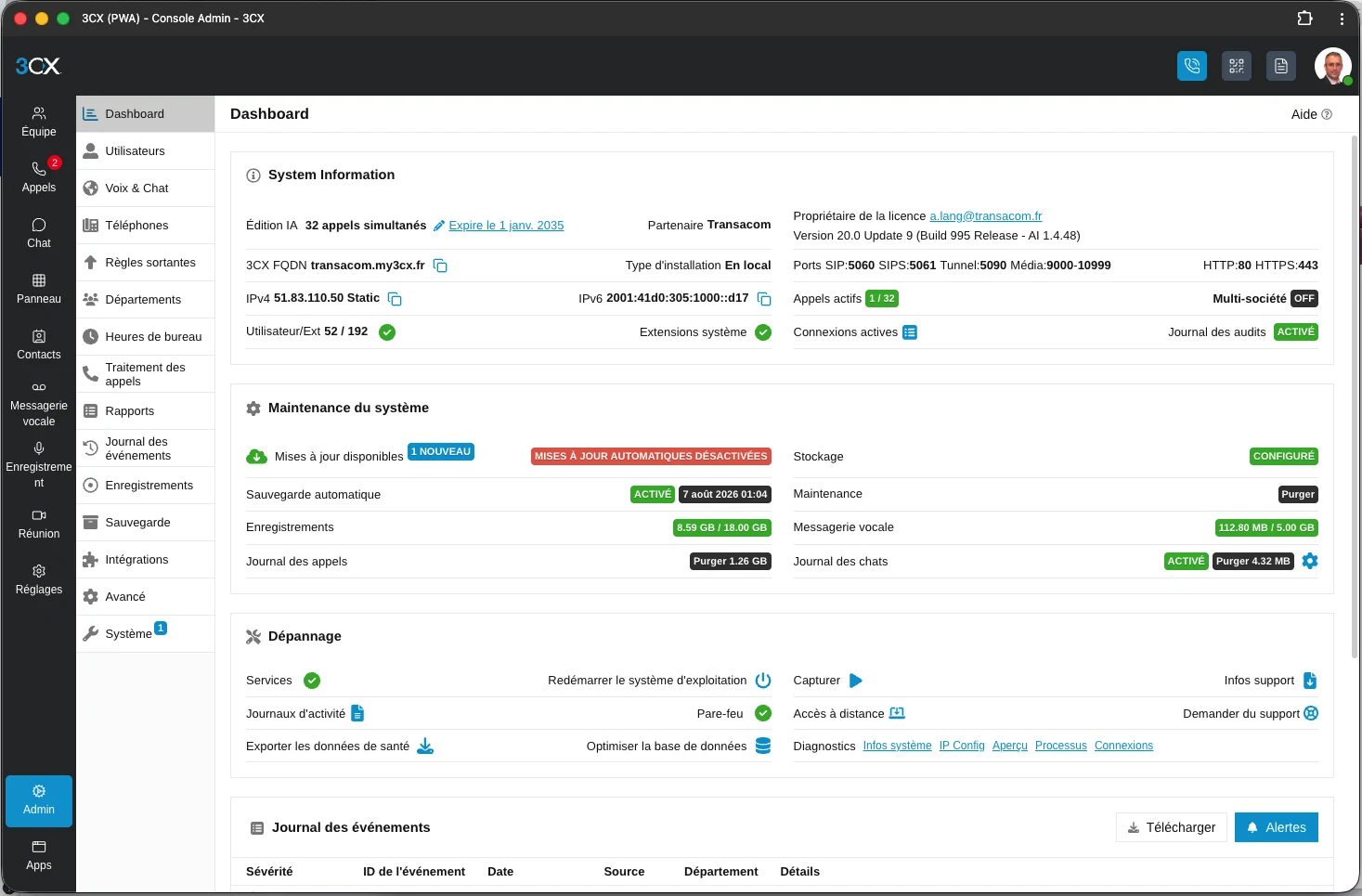Click the Stockage CONFIGURÉ badge
Viewport: 1362px width, 896px height.
coord(1284,456)
